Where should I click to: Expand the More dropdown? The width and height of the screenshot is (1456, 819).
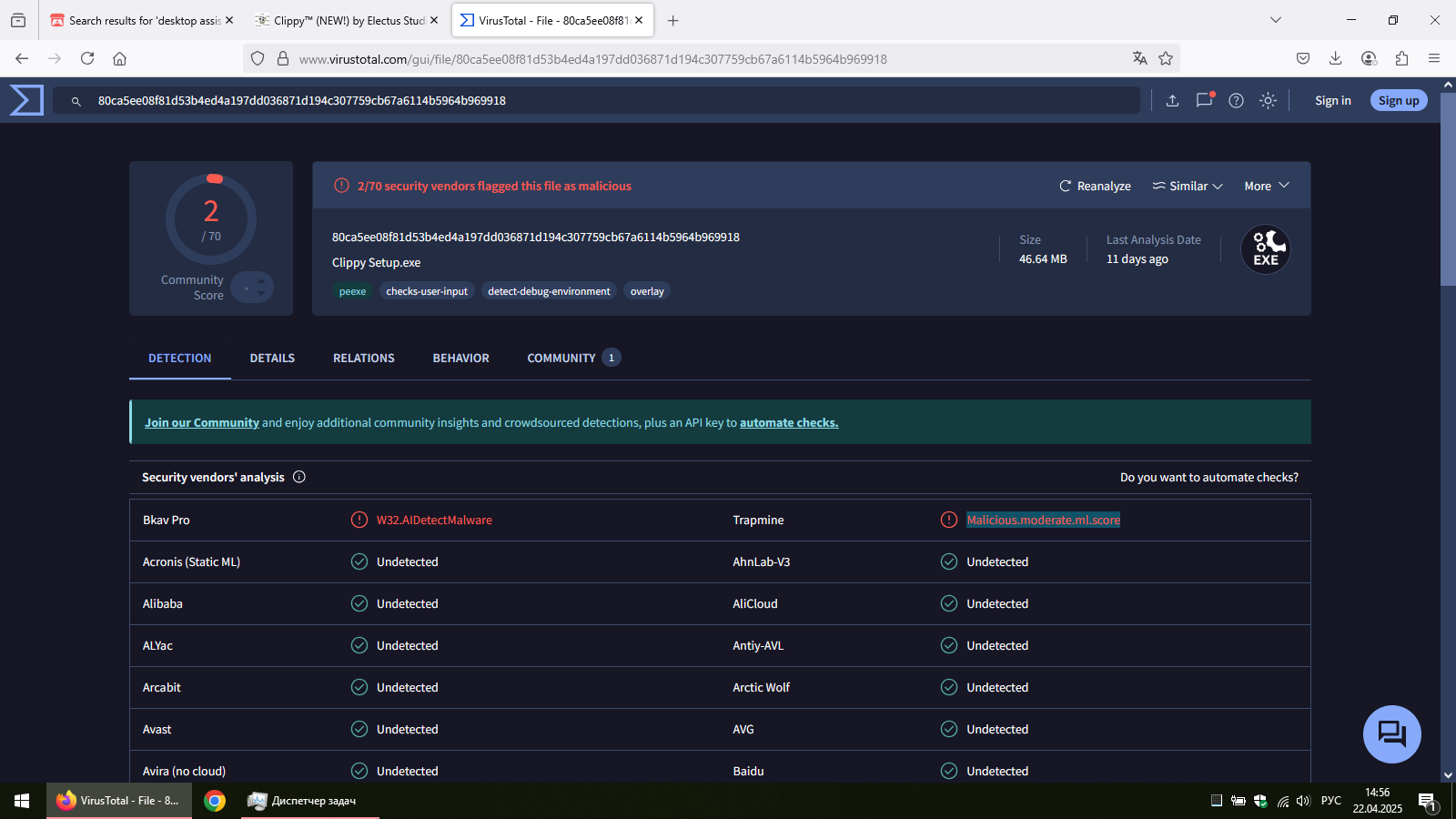[1267, 186]
